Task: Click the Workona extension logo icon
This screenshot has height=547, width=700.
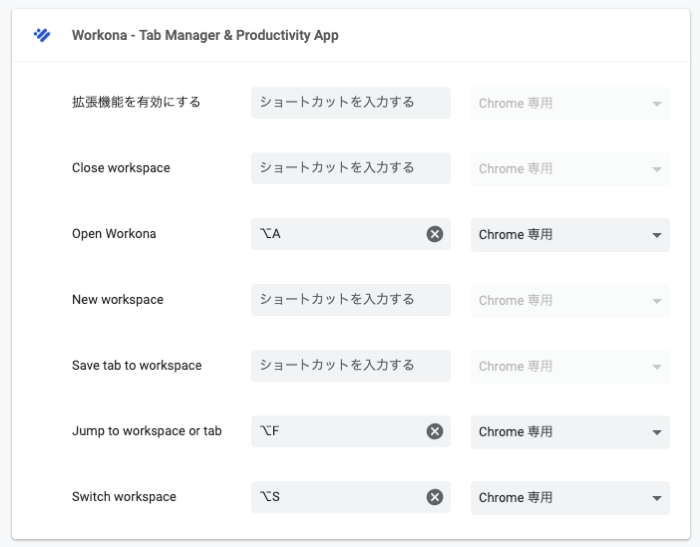Action: point(42,35)
